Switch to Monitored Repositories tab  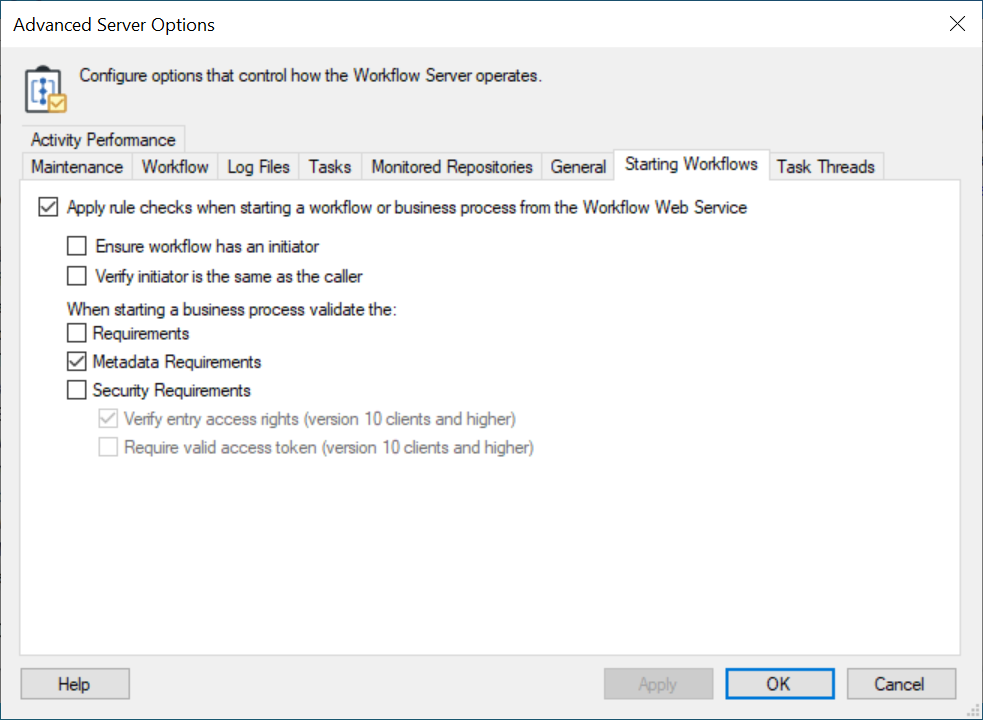[x=452, y=167]
